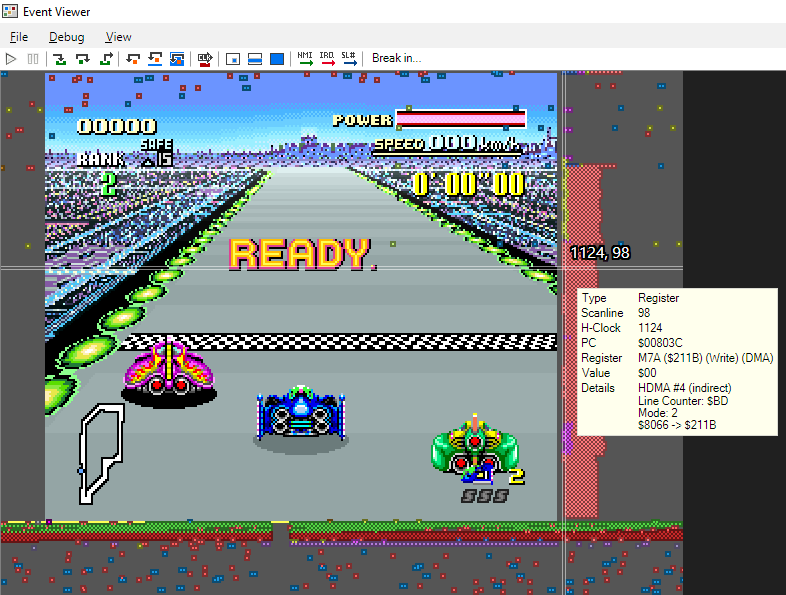The image size is (786, 595).
Task: Click the Run one CPU cycle (CLK) icon
Action: point(205,59)
